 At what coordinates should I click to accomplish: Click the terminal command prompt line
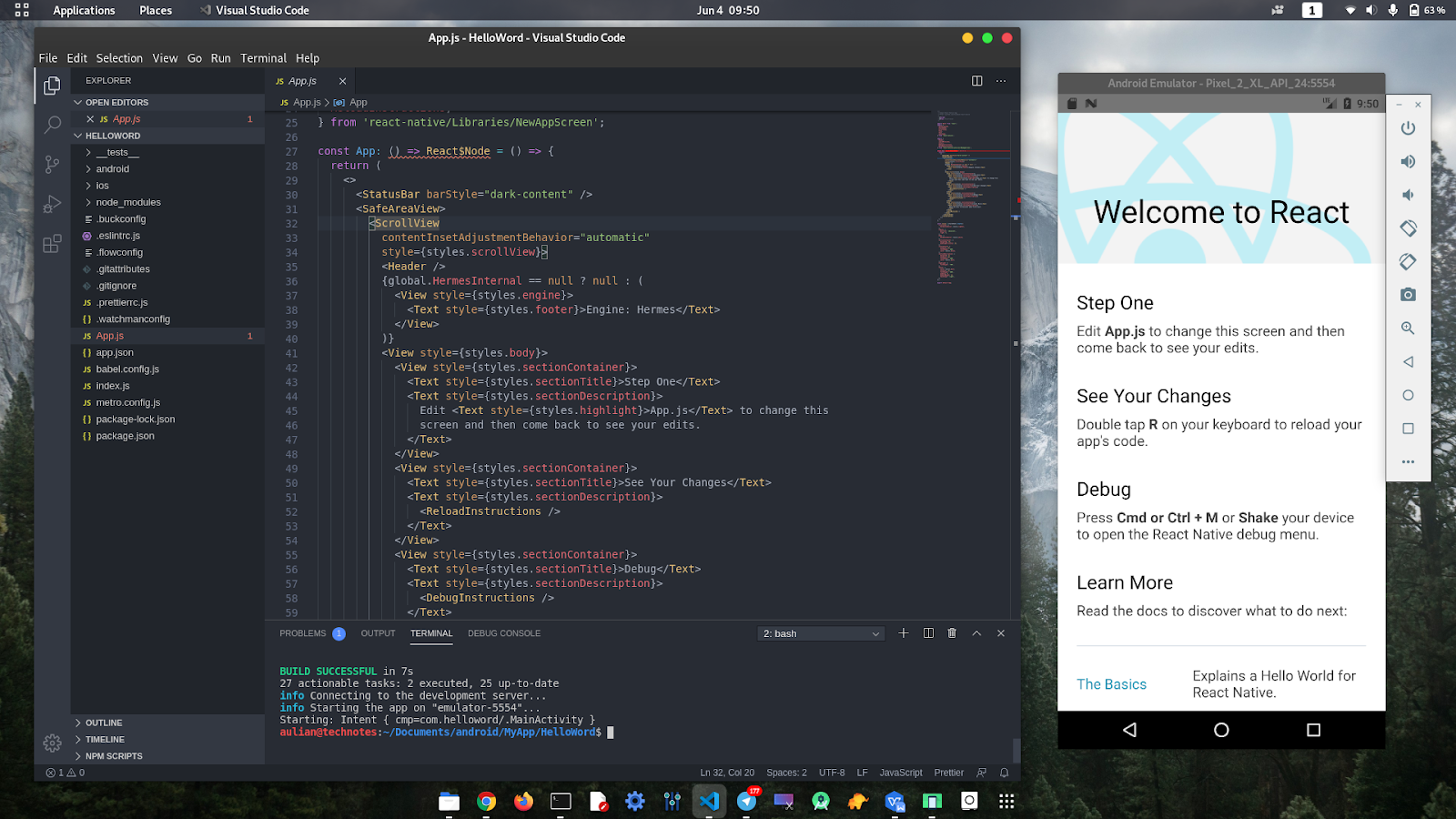click(447, 732)
